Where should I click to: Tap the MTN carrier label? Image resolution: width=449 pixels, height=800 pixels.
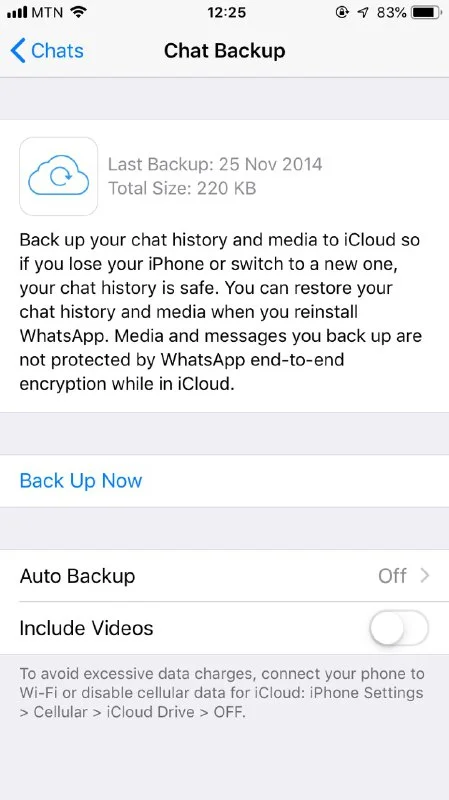(48, 13)
